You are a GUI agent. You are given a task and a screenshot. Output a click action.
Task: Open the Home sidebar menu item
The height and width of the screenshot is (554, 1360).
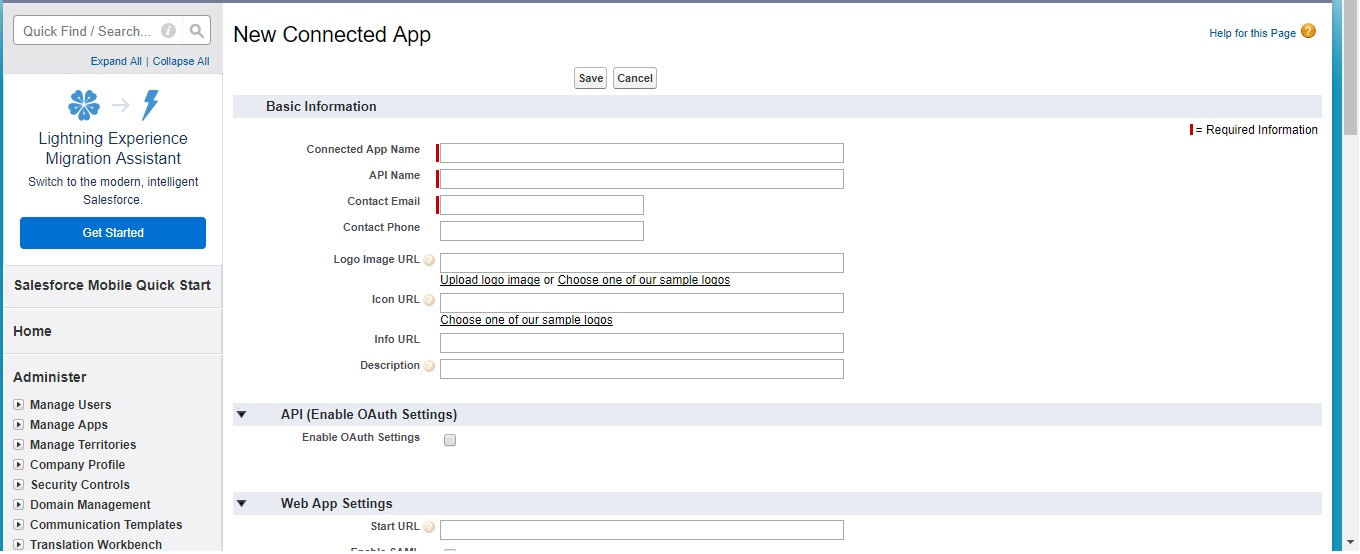(32, 331)
